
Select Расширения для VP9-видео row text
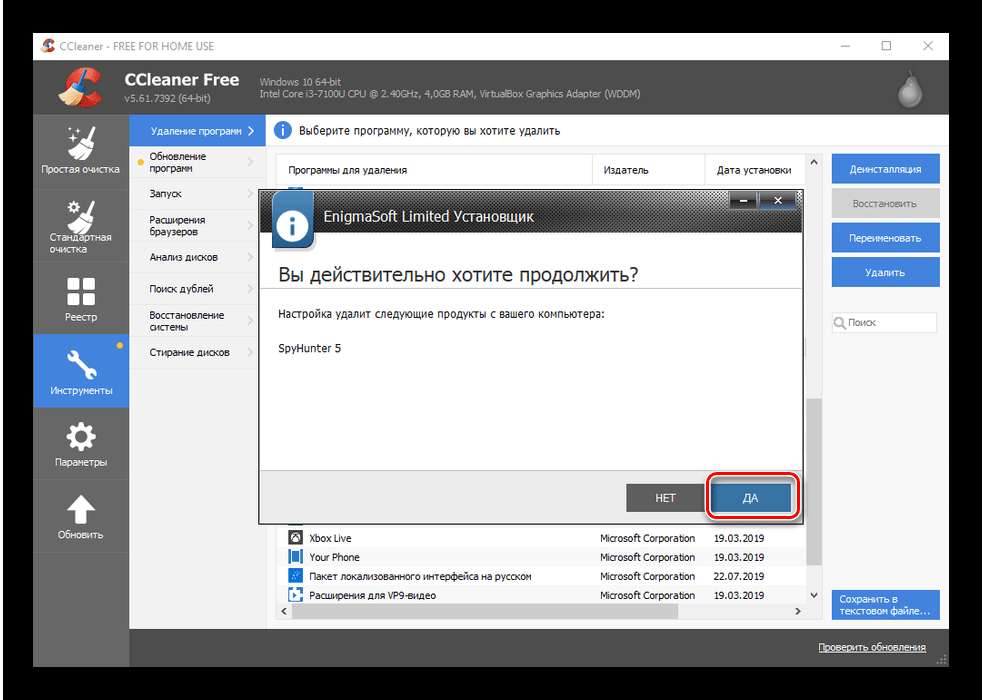point(373,595)
